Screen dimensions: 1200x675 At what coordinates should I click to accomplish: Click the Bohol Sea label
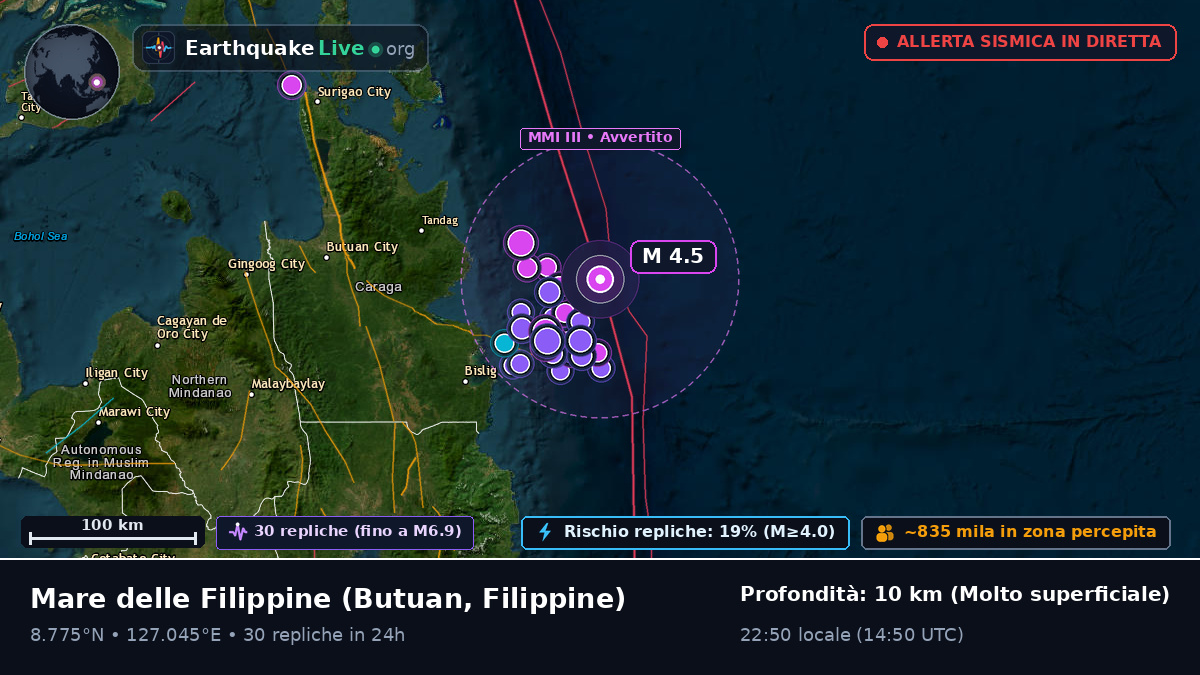(x=41, y=236)
